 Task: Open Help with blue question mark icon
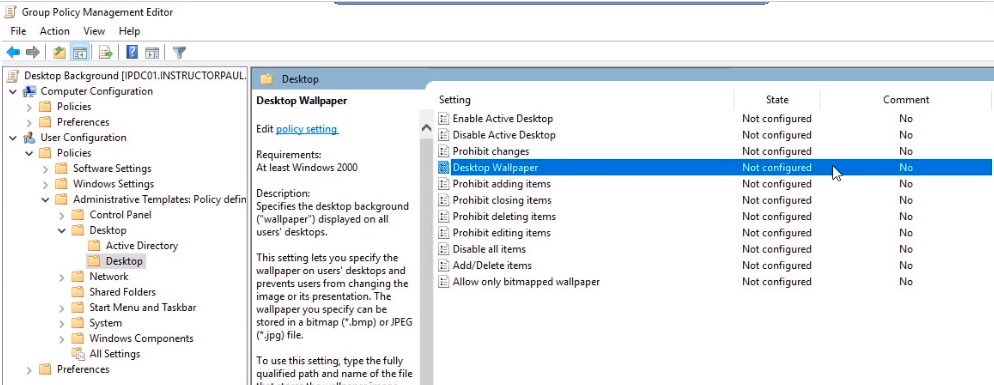(x=132, y=53)
